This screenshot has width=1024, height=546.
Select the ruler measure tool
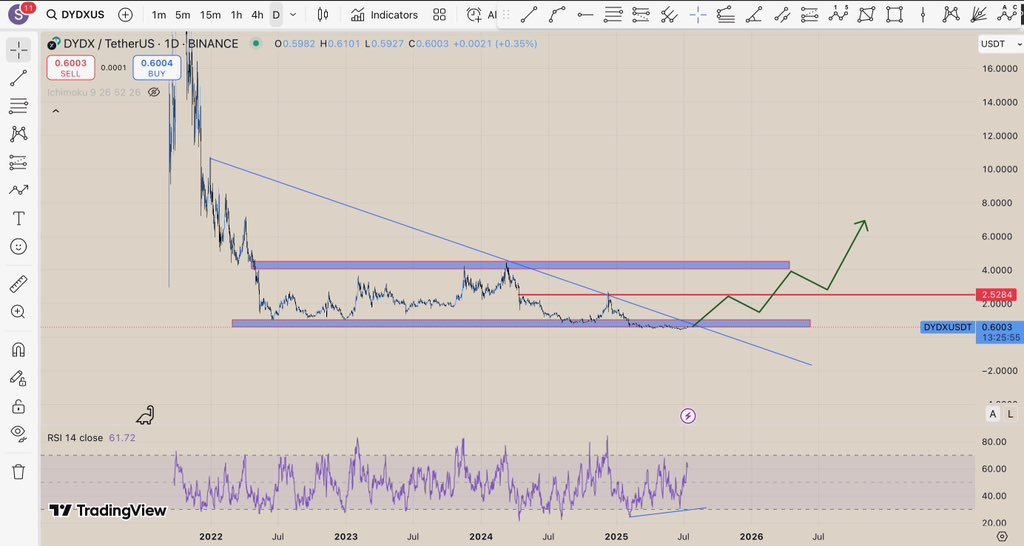18,283
